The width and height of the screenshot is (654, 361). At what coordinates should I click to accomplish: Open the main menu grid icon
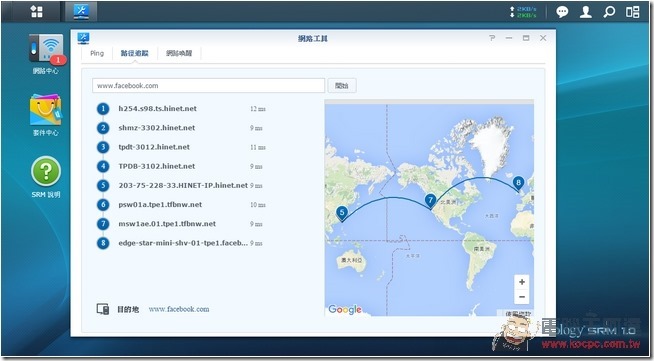pyautogui.click(x=37, y=12)
